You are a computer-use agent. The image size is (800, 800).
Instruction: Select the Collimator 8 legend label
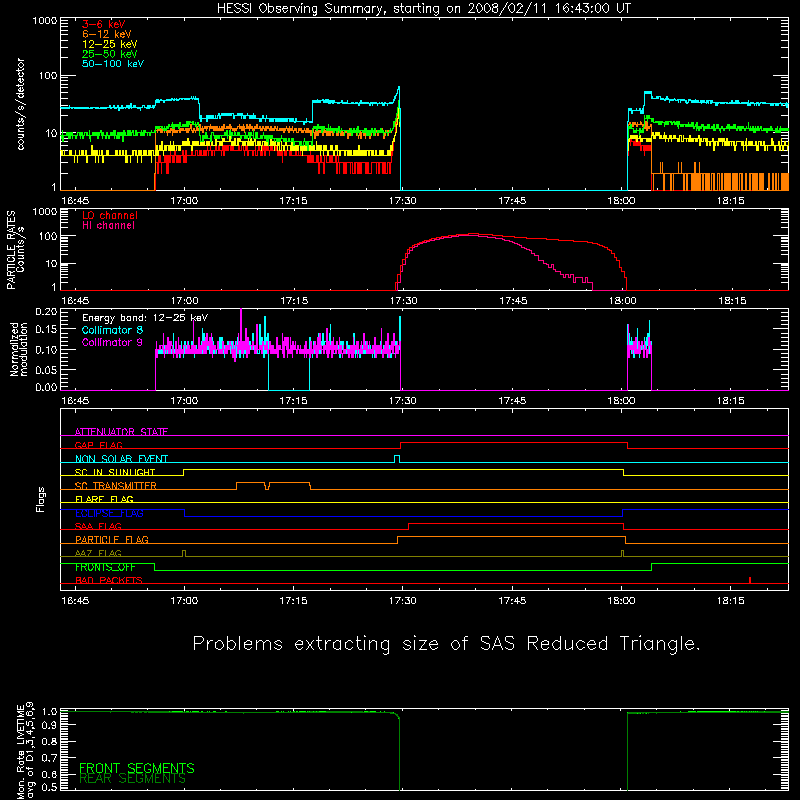click(x=112, y=330)
